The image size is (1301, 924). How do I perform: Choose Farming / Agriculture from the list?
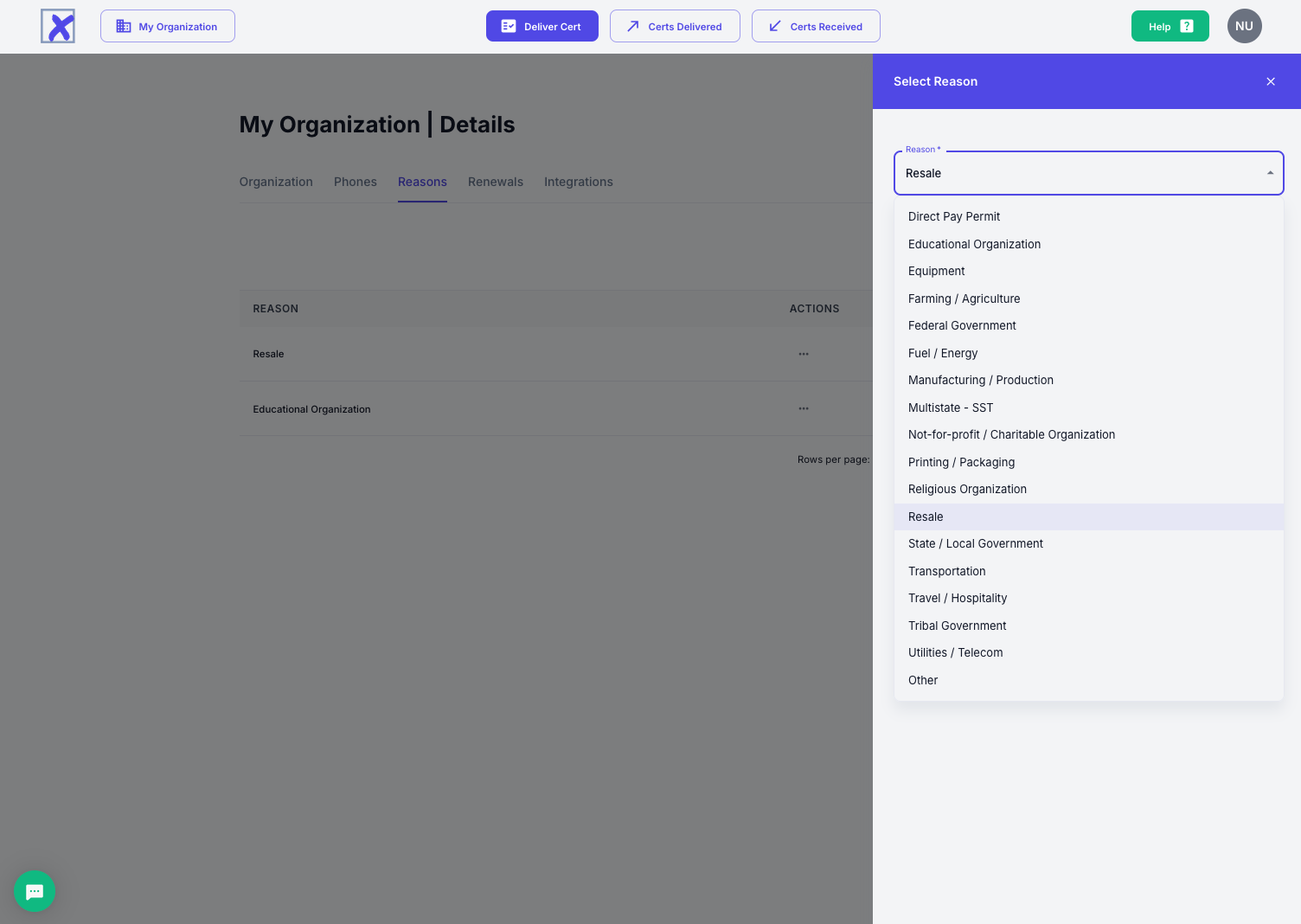[x=964, y=298]
